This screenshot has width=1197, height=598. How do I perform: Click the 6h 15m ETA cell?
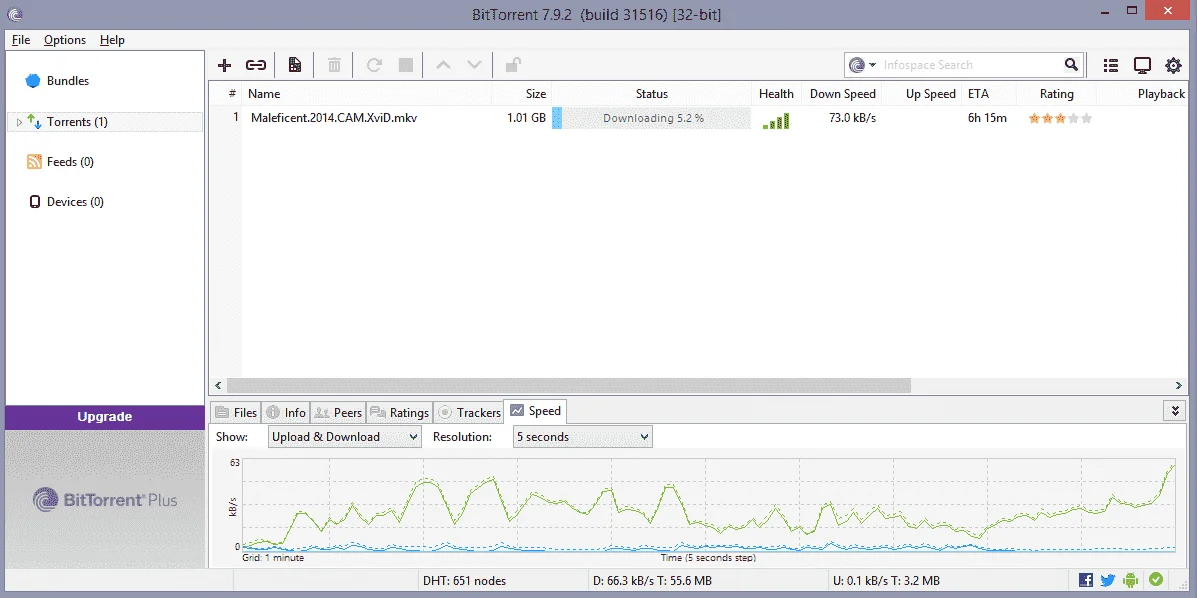pos(987,118)
